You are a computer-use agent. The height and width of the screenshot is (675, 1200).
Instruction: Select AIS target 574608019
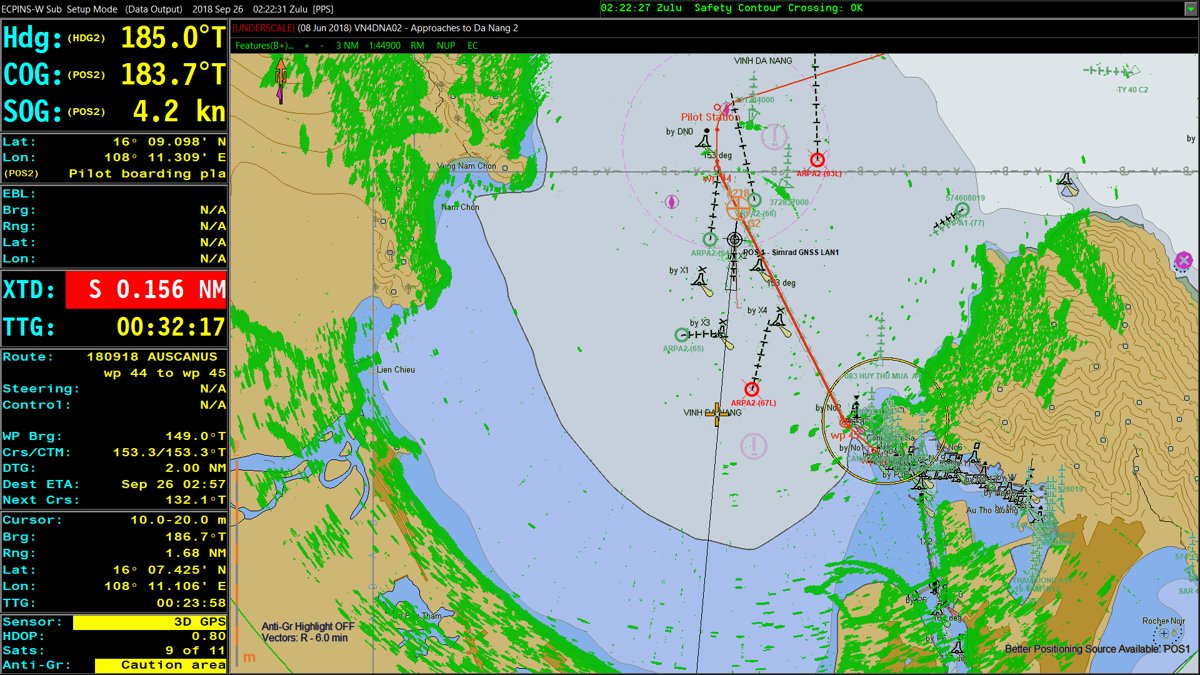962,210
